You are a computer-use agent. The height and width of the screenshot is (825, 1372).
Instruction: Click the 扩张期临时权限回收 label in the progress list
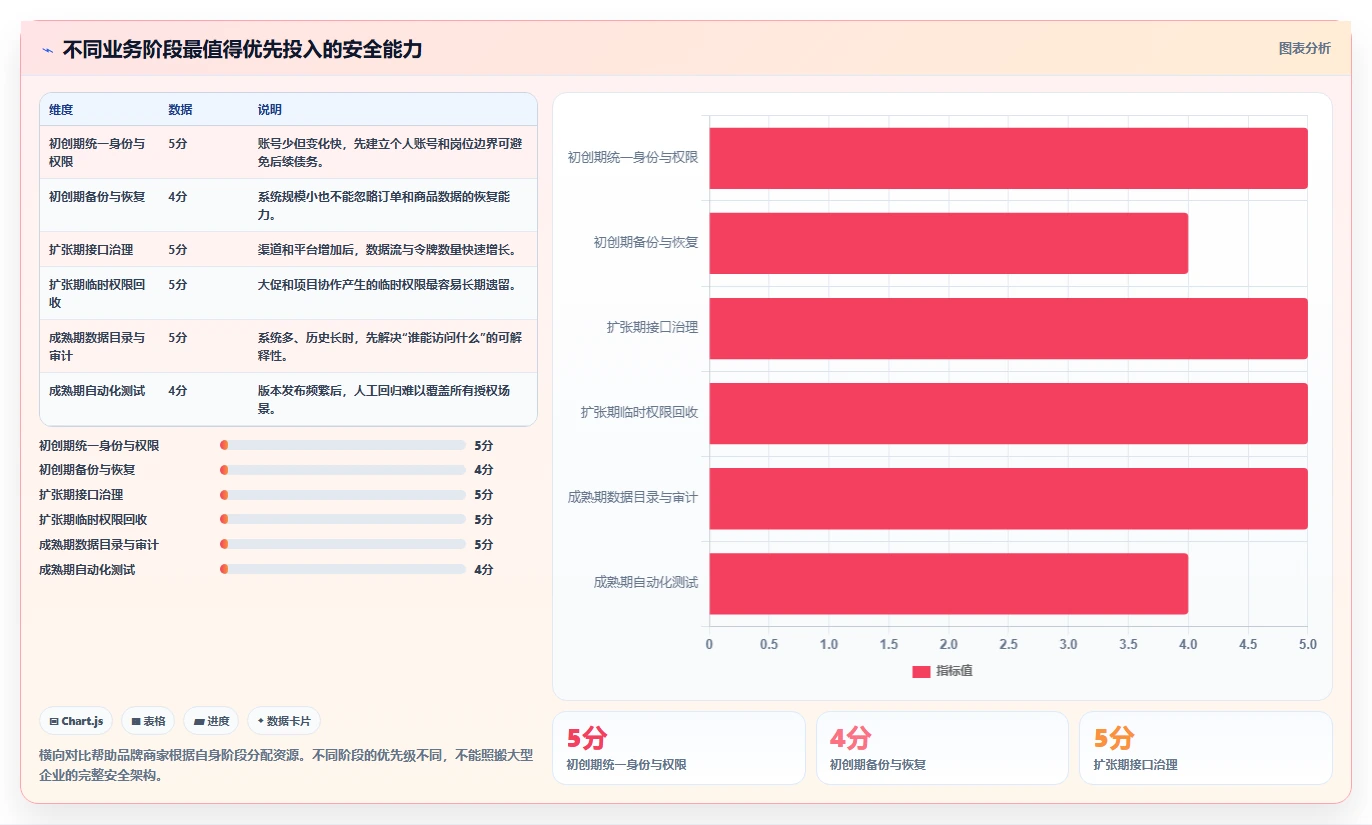93,520
